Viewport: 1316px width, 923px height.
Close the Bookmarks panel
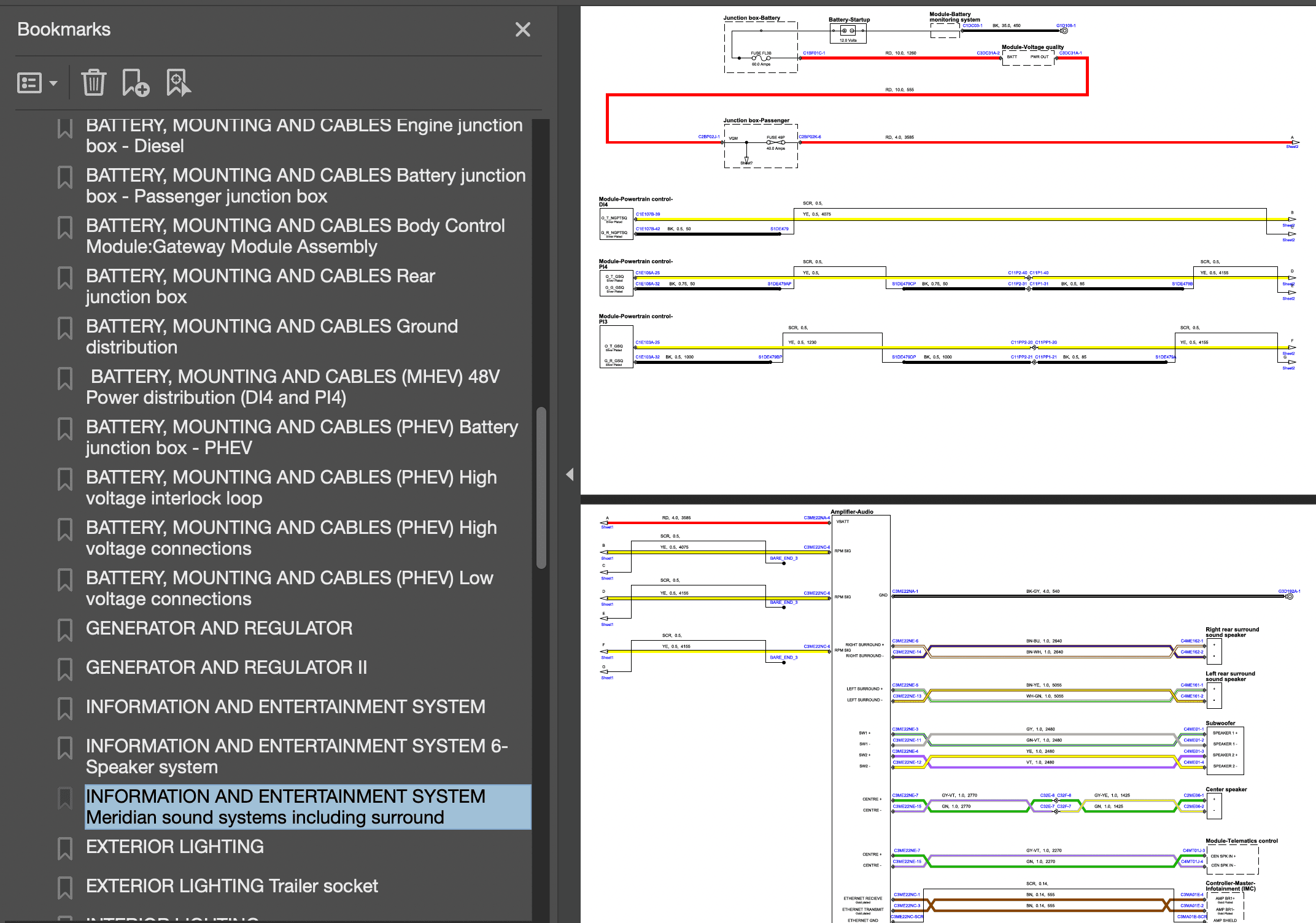click(522, 29)
